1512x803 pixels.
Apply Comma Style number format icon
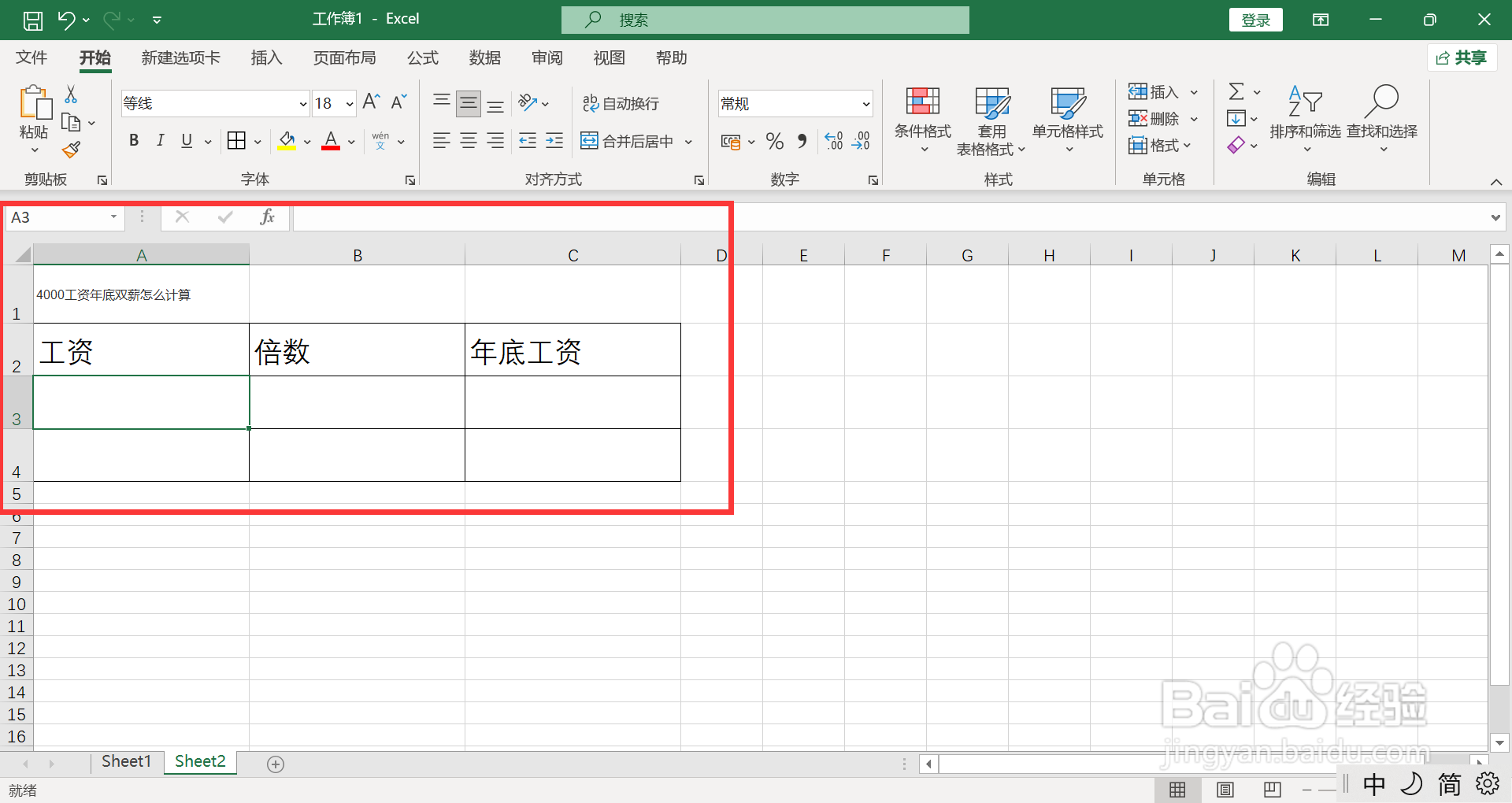(x=802, y=142)
